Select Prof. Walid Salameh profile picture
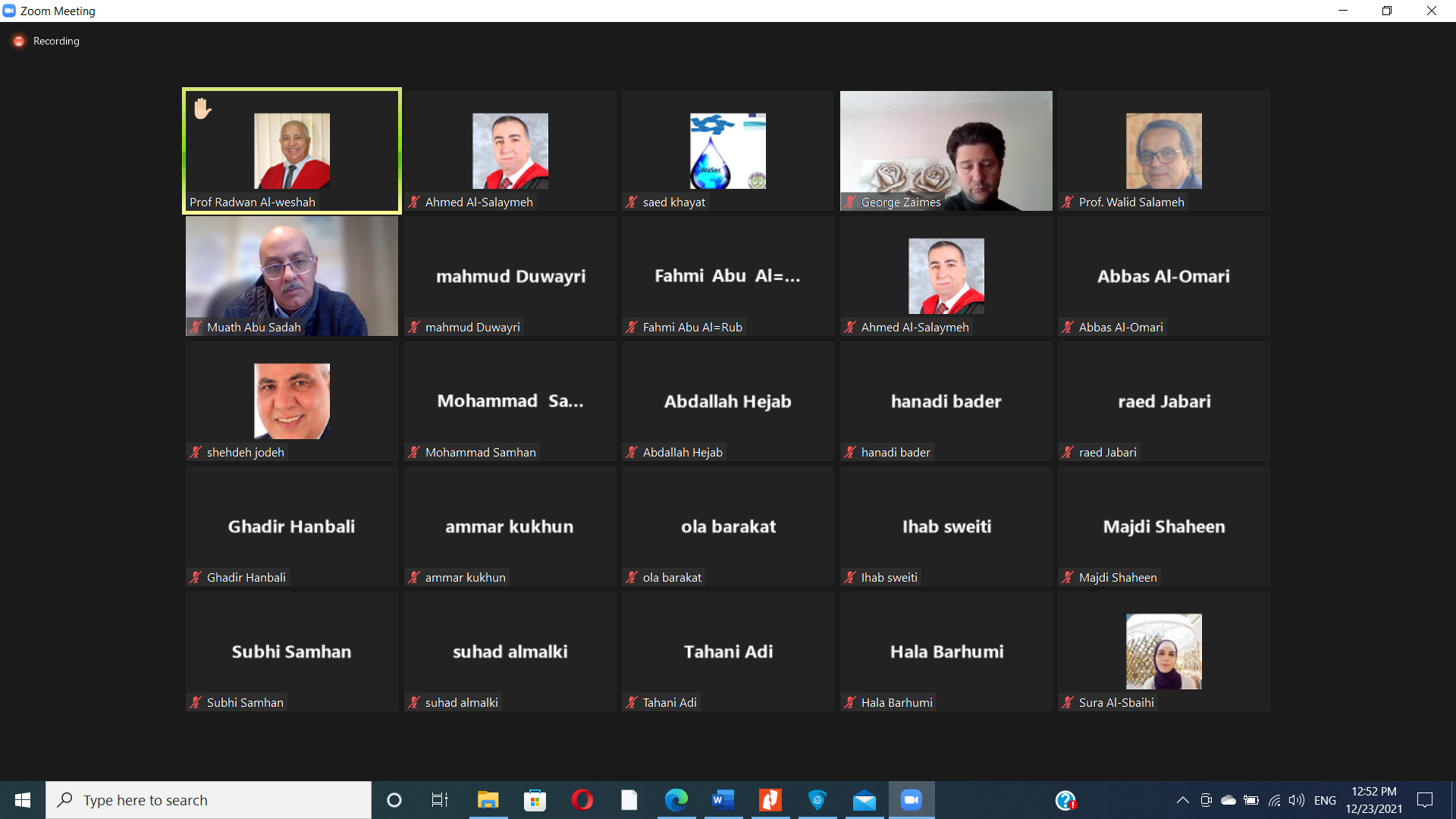 coord(1164,151)
